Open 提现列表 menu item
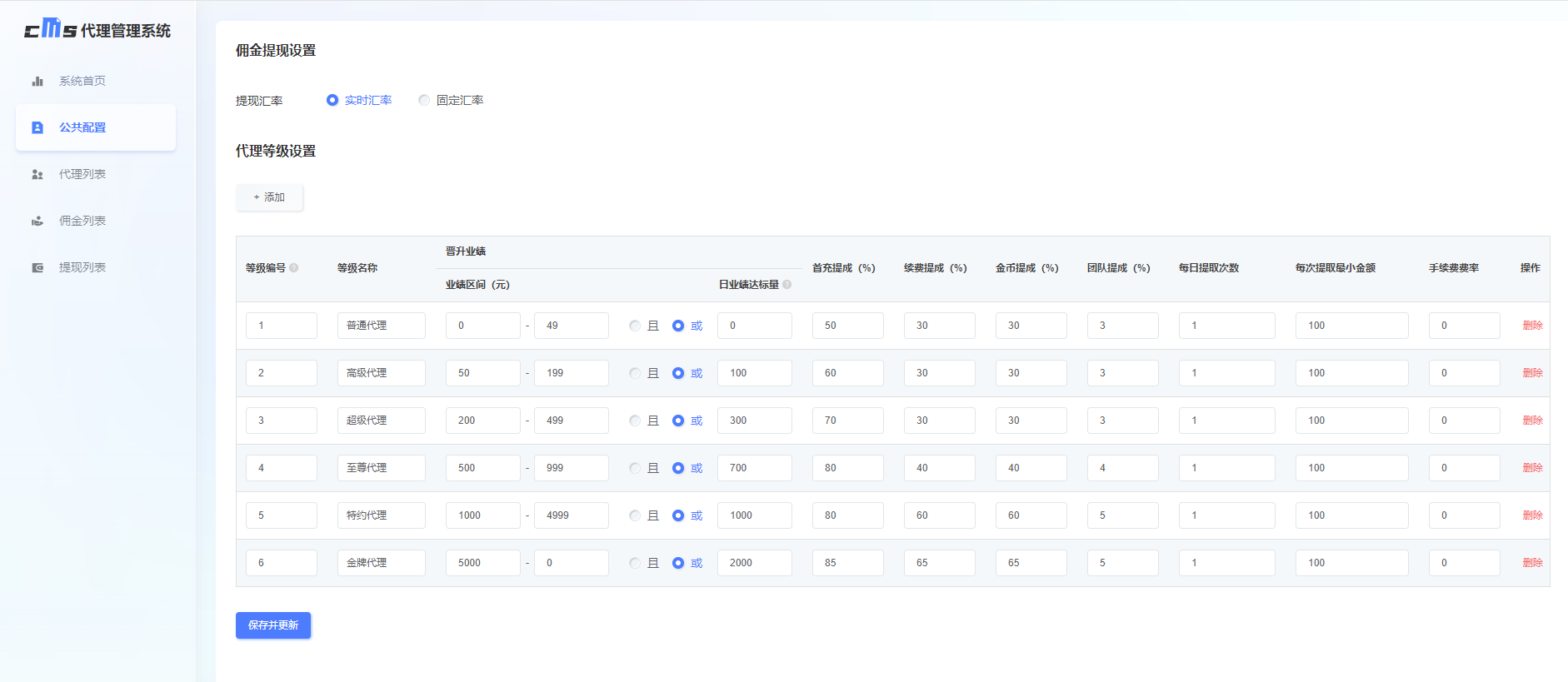Screen dimensions: 1568x682 click(x=96, y=267)
